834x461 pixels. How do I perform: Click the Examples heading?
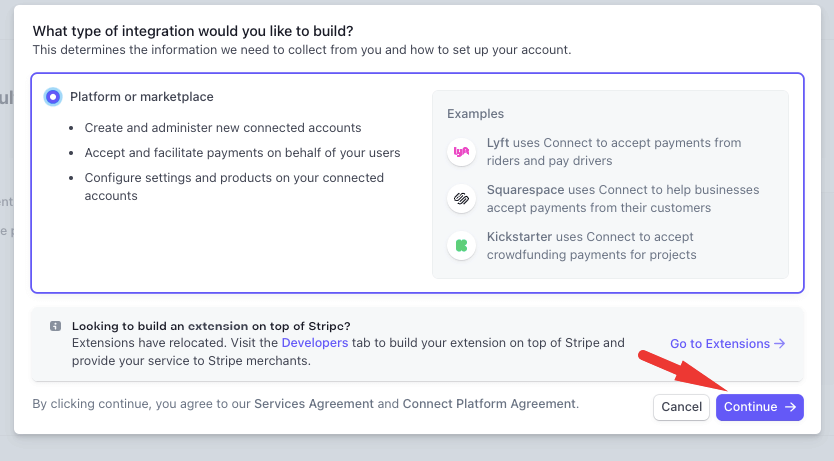click(475, 114)
